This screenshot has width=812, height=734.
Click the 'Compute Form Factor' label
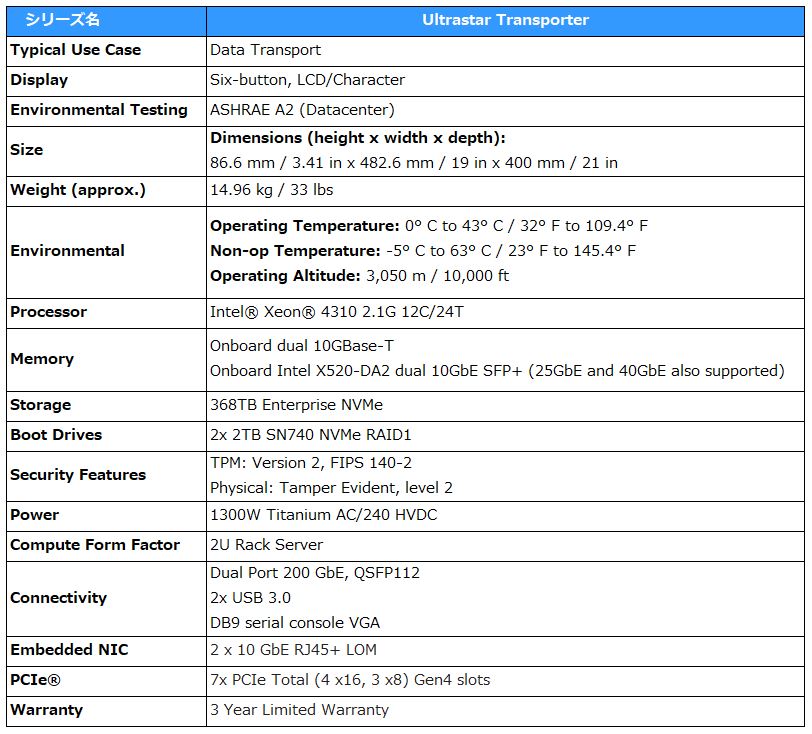95,545
